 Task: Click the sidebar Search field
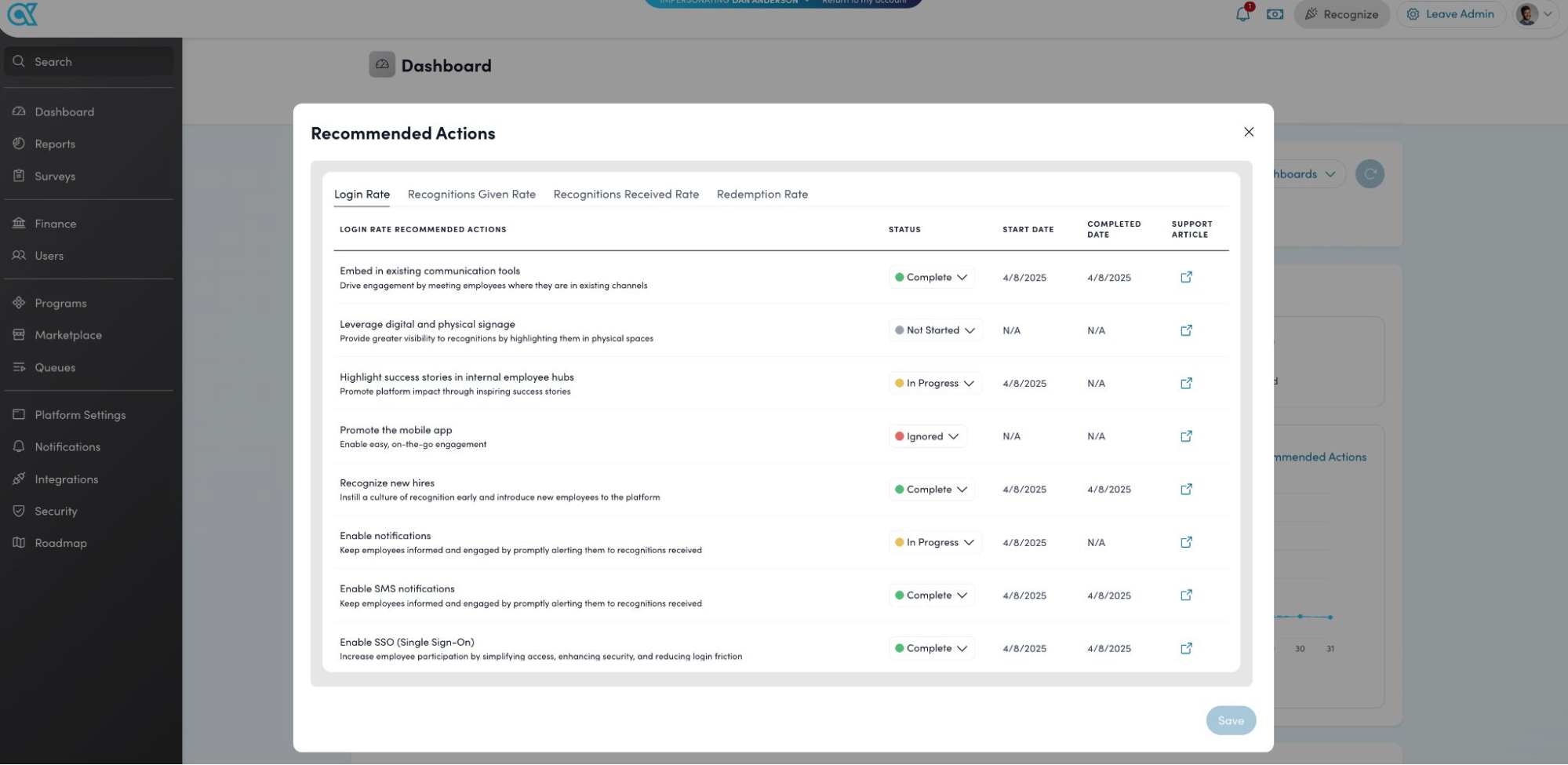[88, 61]
